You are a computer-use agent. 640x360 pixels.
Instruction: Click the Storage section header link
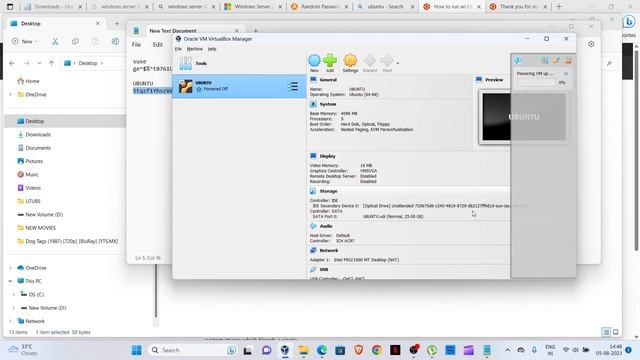point(328,191)
